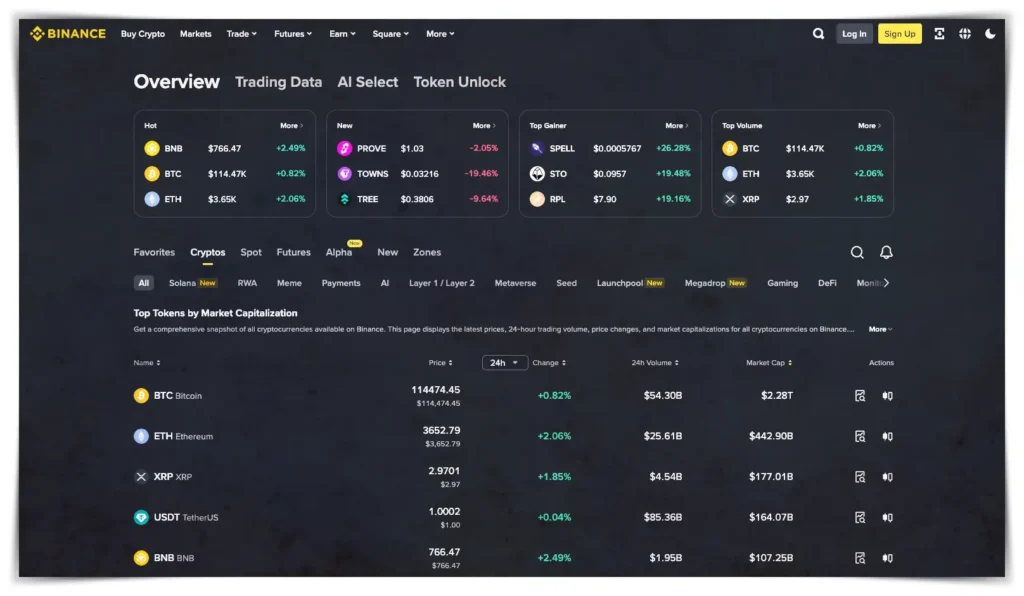Open the globe language selector icon
This screenshot has width=1024, height=596.
tap(965, 34)
